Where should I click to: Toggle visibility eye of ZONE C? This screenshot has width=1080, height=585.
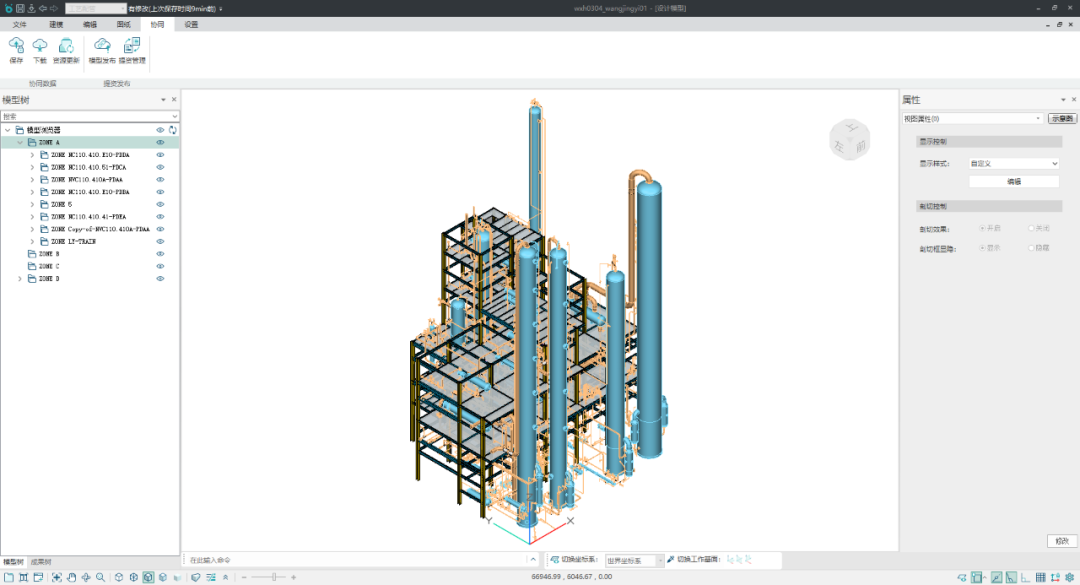pos(160,267)
